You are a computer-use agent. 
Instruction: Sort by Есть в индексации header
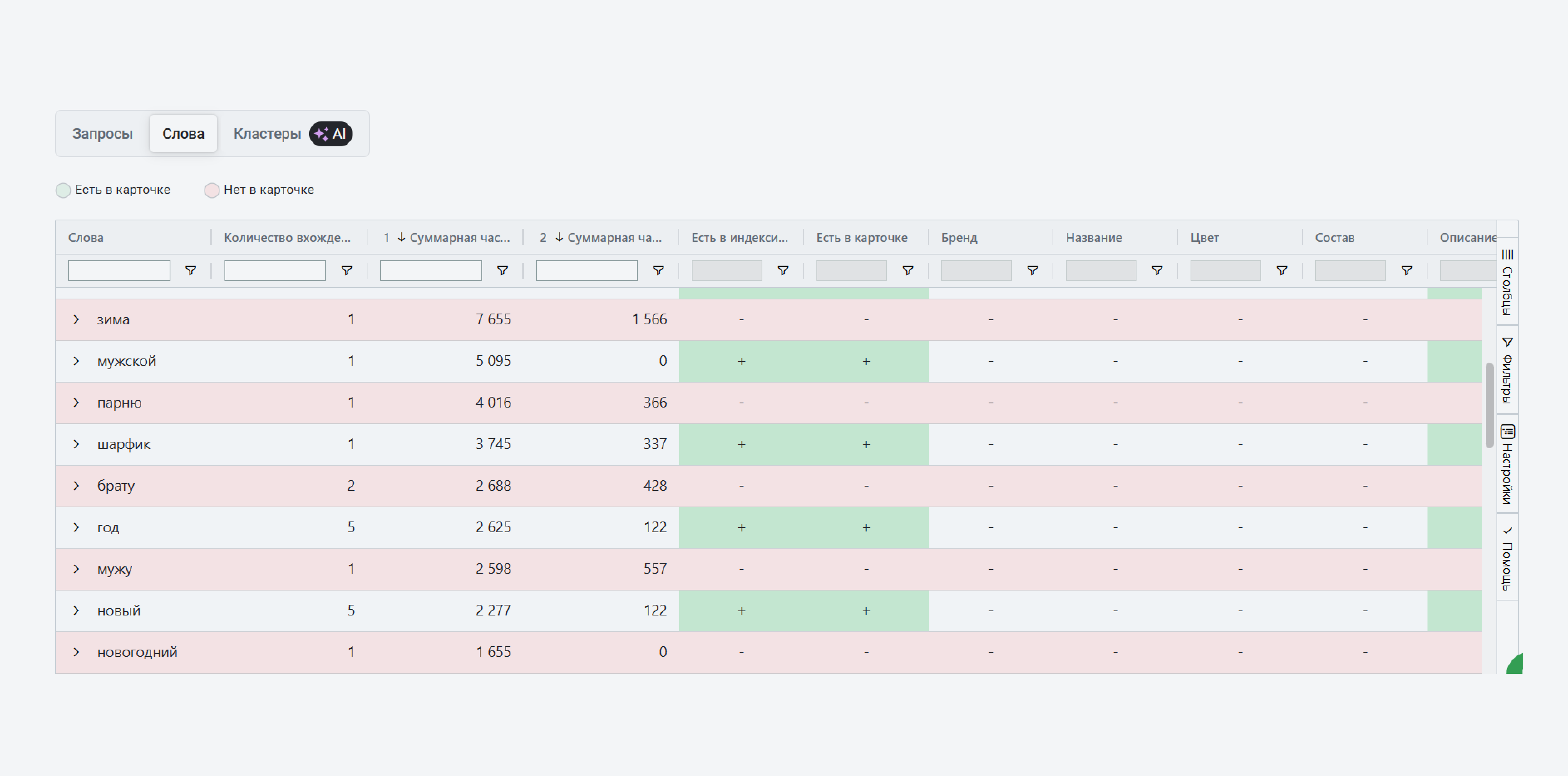point(740,238)
